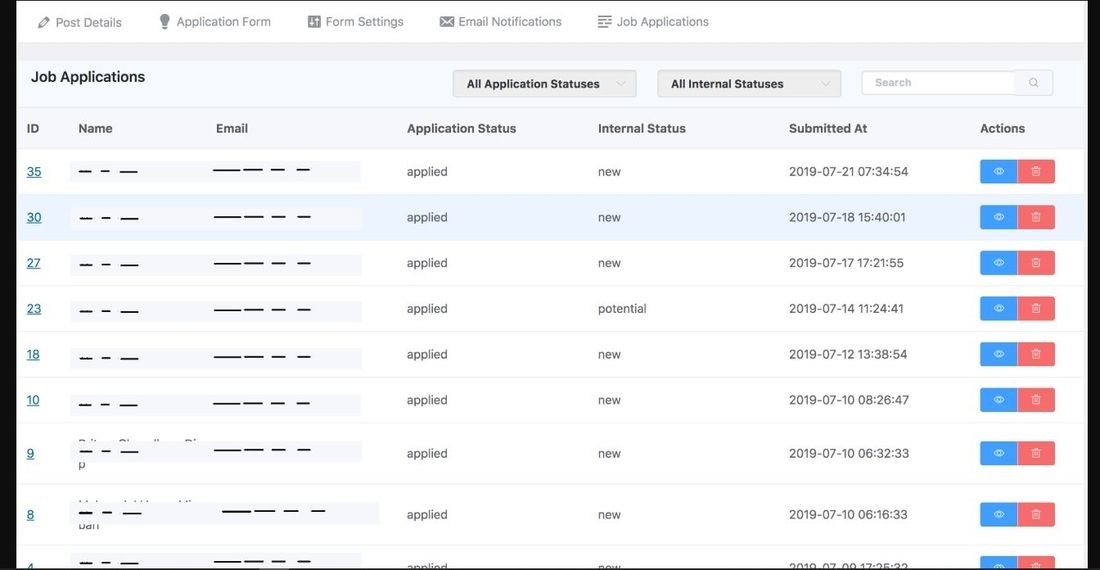View application 18 with eye icon
This screenshot has width=1100, height=570.
click(x=998, y=354)
